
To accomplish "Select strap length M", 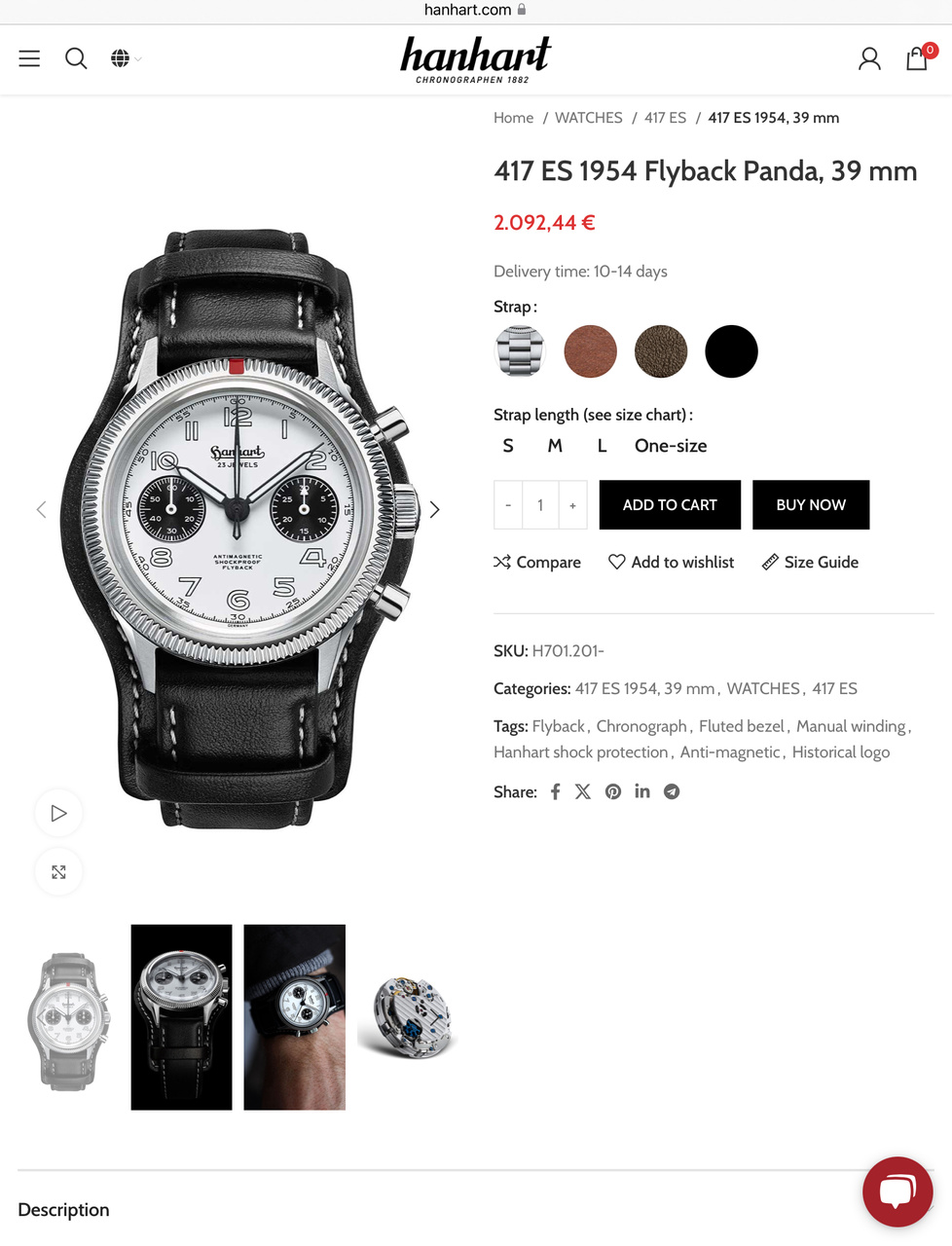I will coord(555,446).
